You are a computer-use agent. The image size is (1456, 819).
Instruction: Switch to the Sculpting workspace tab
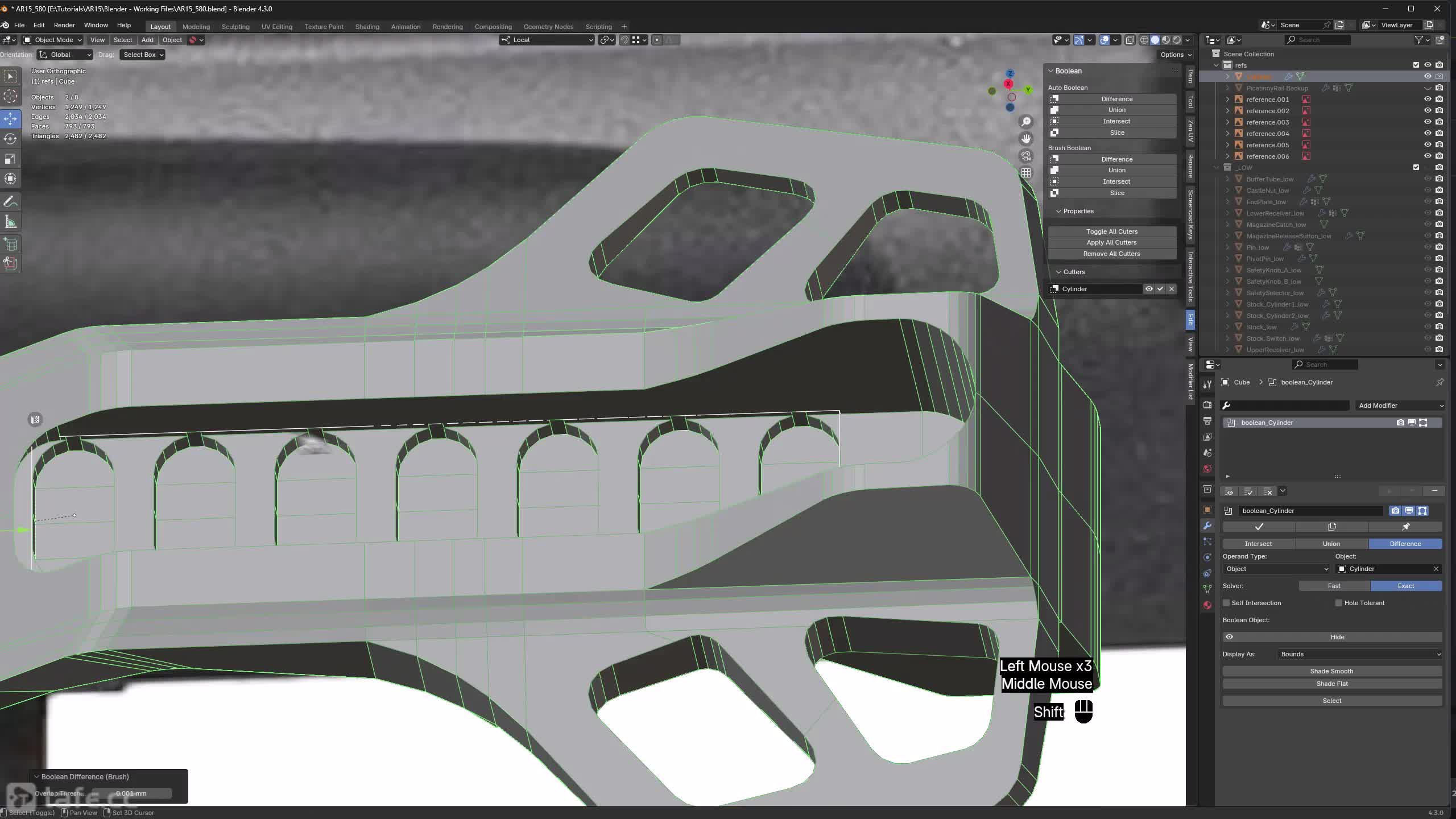(235, 27)
